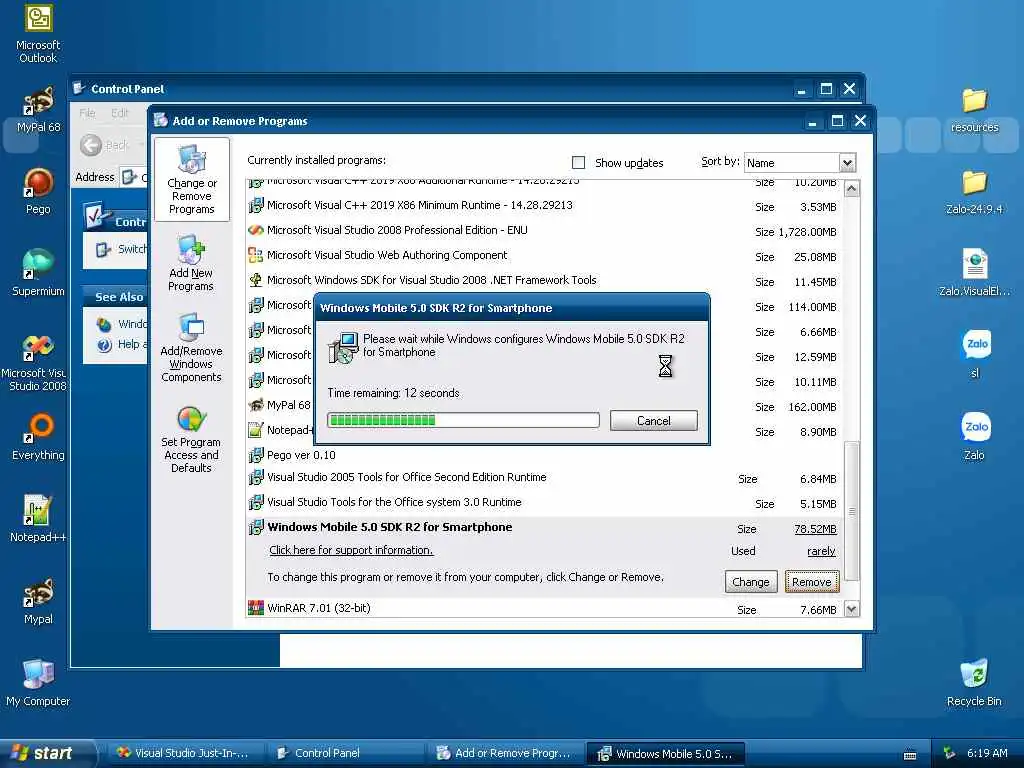
Task: Click the 78.52MB size value link
Action: pyautogui.click(x=815, y=529)
